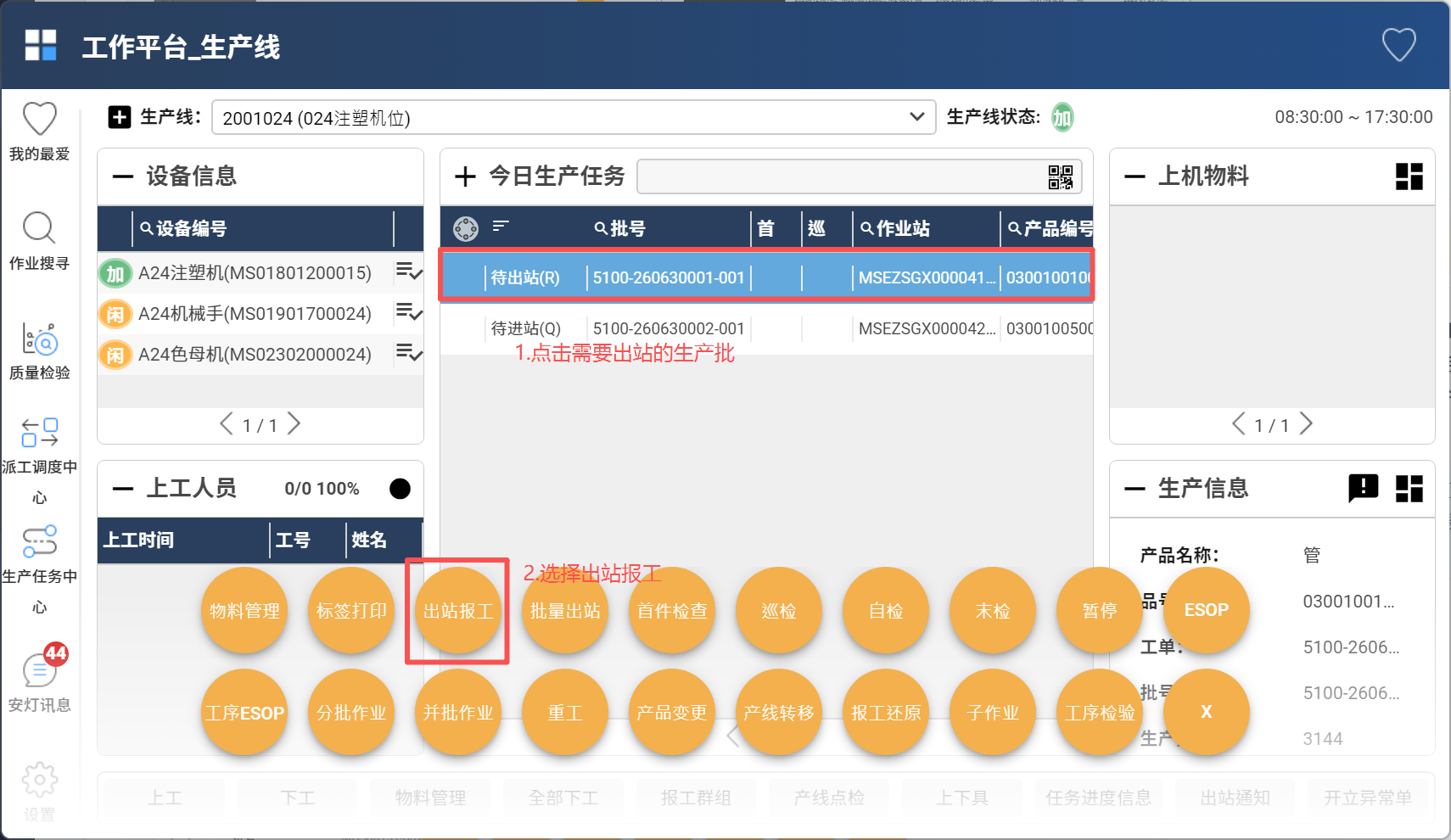Click 批量出站 round button
Screen dimensions: 1451x840
tap(565, 610)
